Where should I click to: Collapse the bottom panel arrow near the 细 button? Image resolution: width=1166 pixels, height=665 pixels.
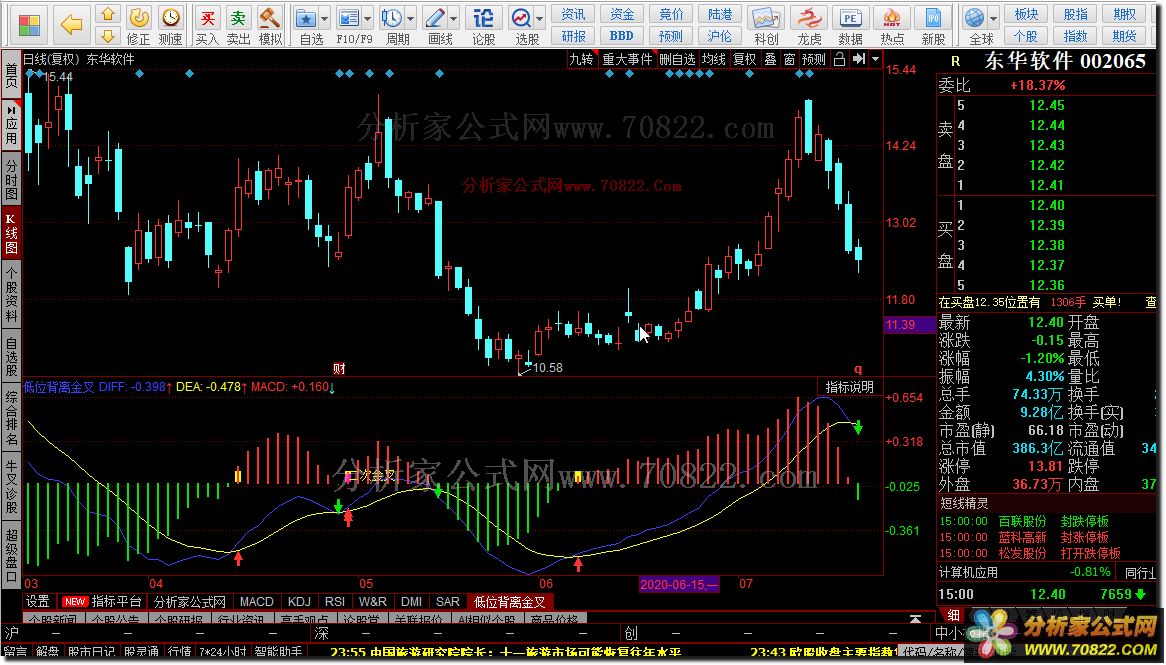tap(915, 618)
